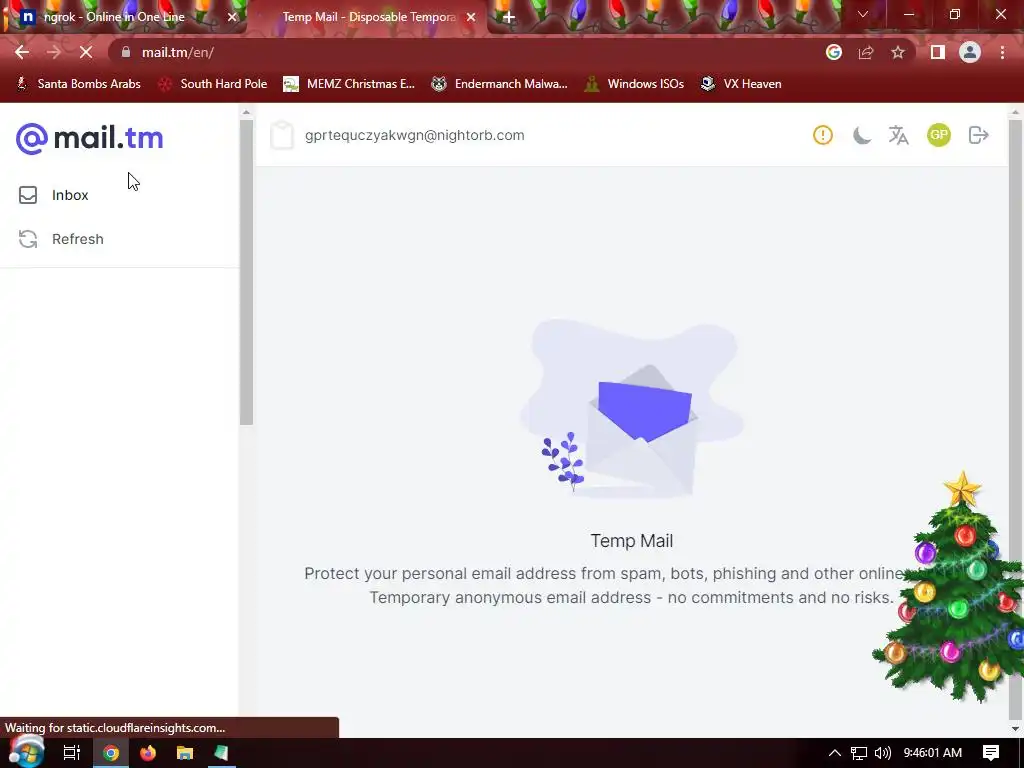Launch Firefox from the taskbar
The image size is (1024, 768).
click(x=148, y=753)
